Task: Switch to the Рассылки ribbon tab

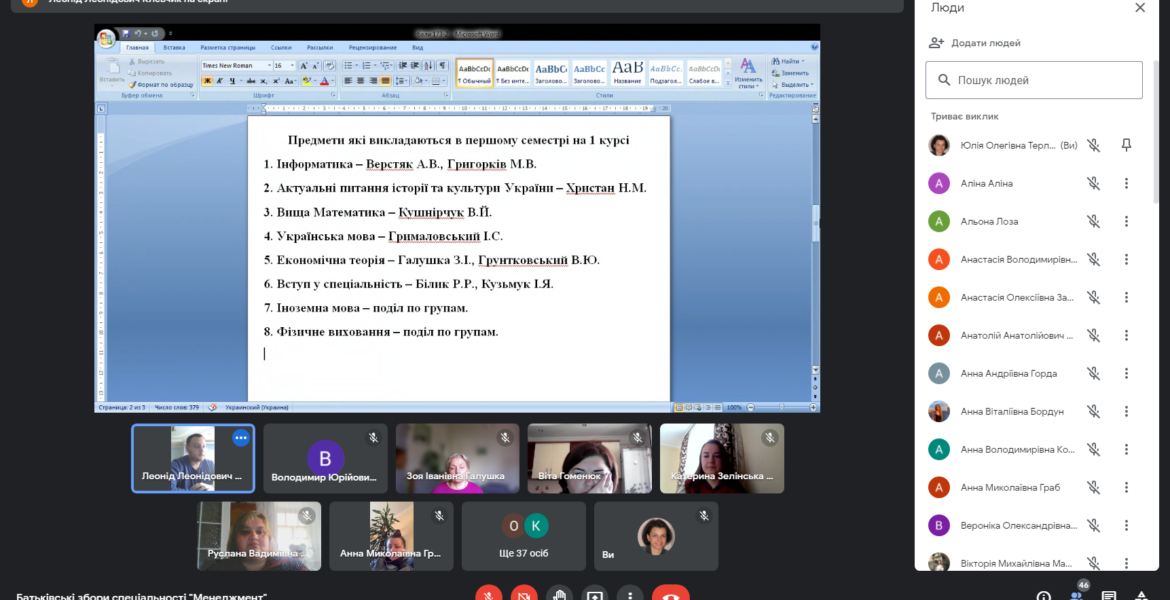Action: (320, 48)
